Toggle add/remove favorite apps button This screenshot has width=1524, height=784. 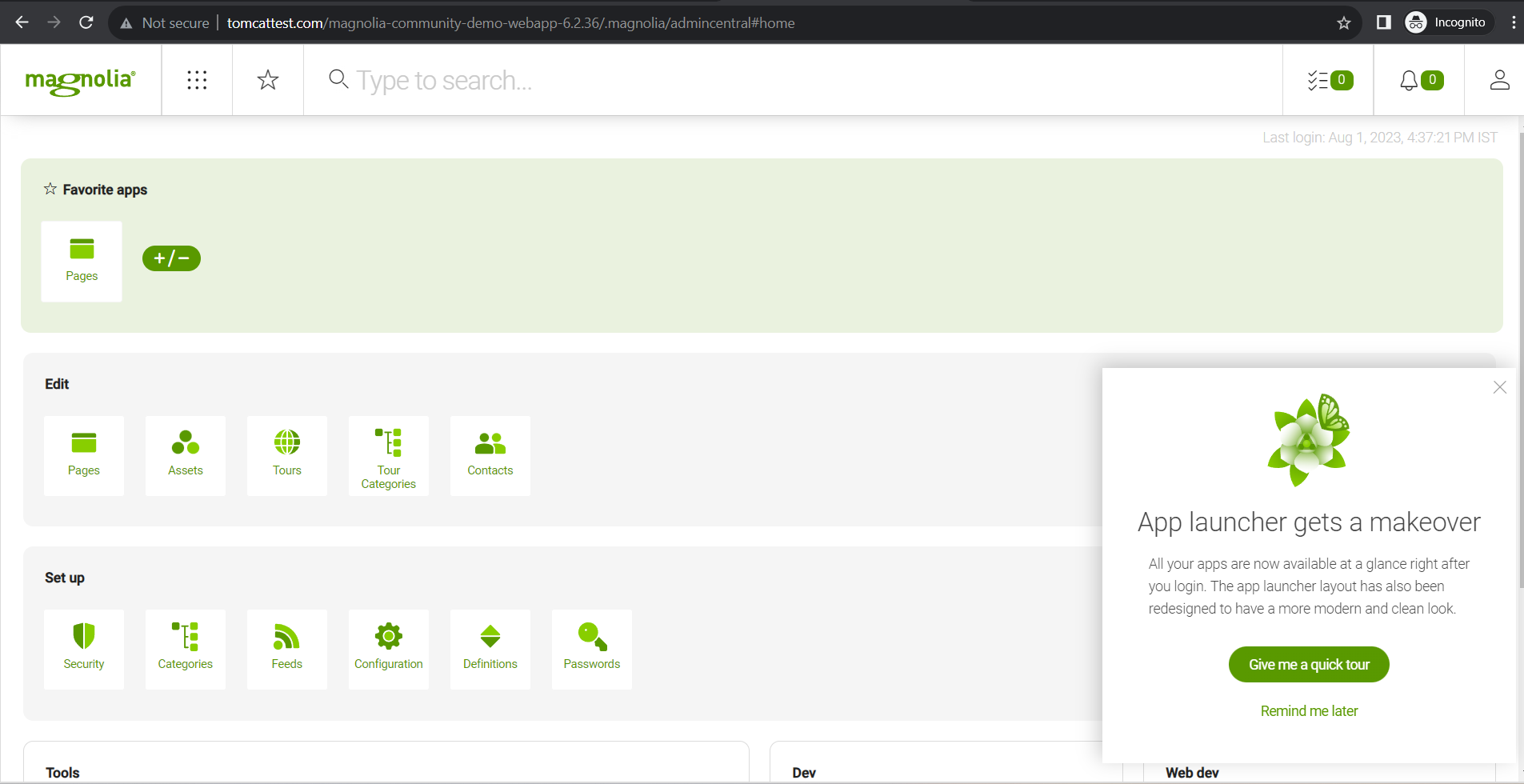[x=171, y=258]
